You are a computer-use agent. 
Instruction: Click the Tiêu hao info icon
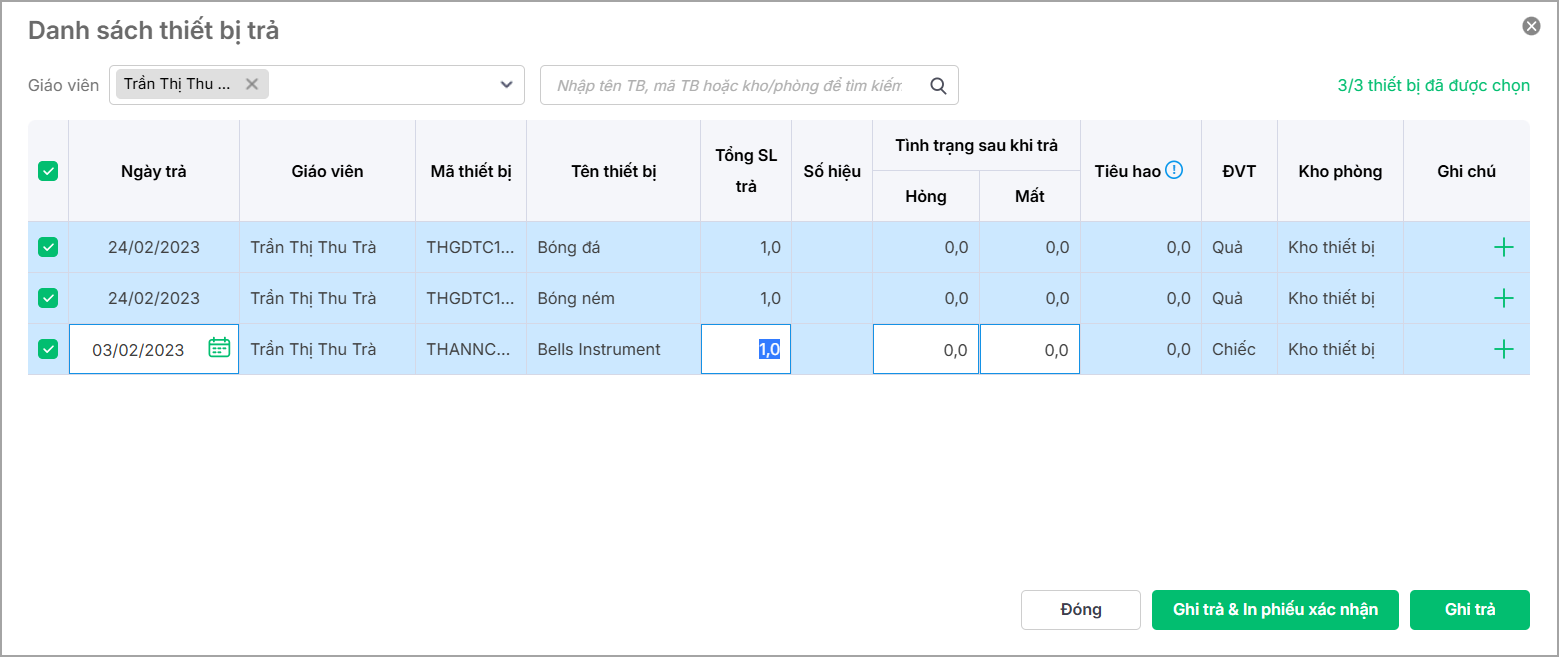pyautogui.click(x=1174, y=170)
